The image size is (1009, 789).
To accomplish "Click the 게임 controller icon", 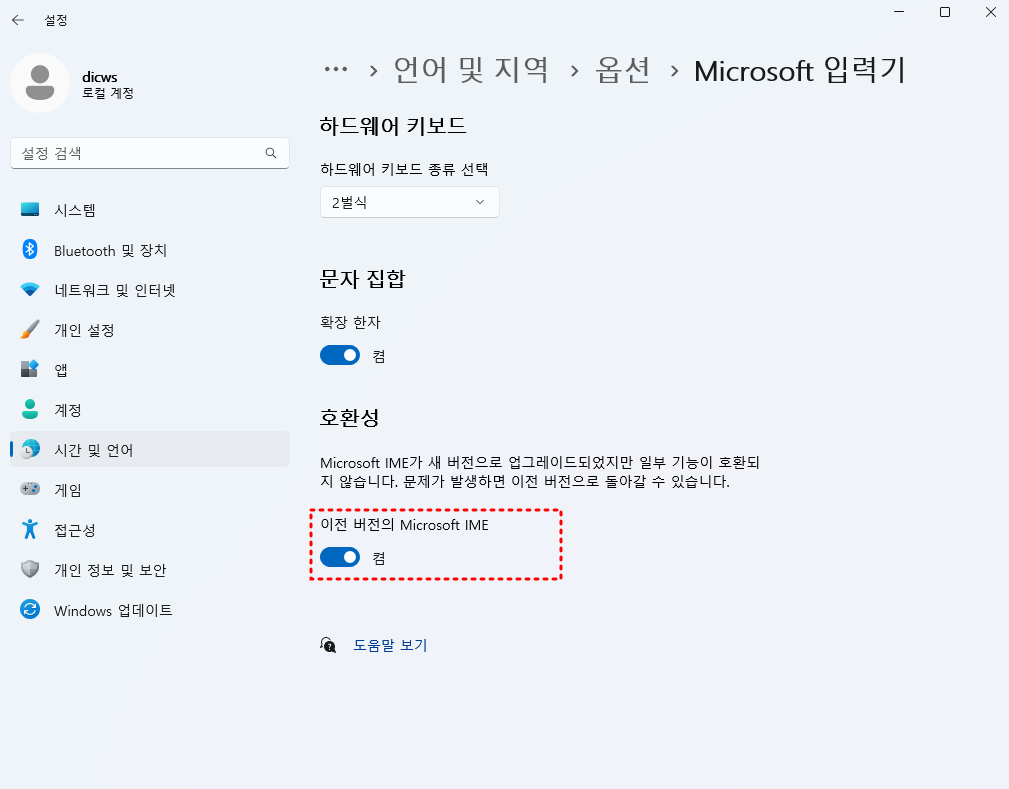I will click(x=30, y=489).
